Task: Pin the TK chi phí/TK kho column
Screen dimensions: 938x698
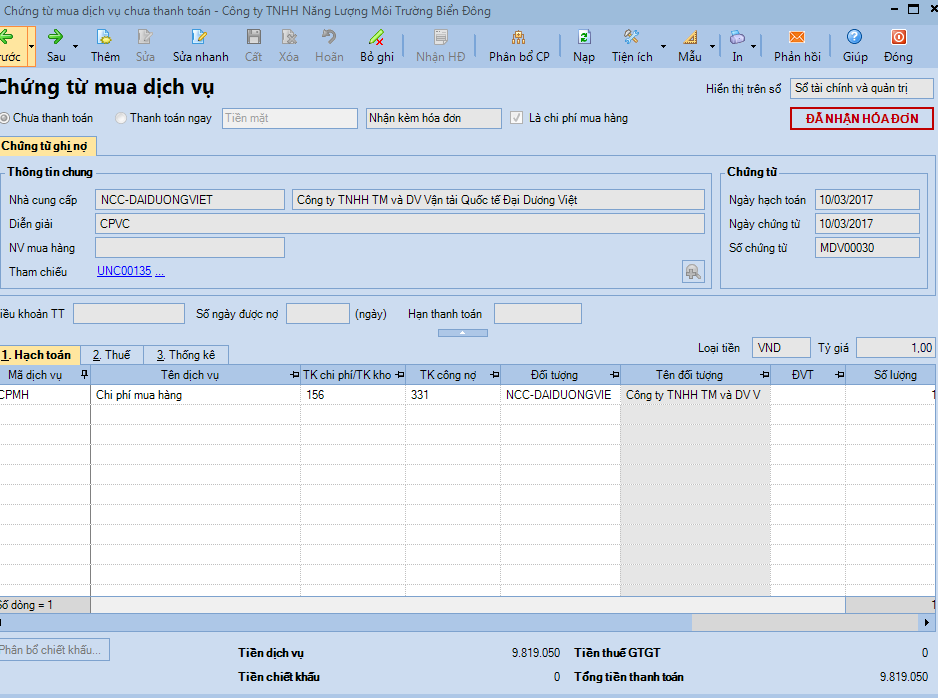Action: coord(400,374)
